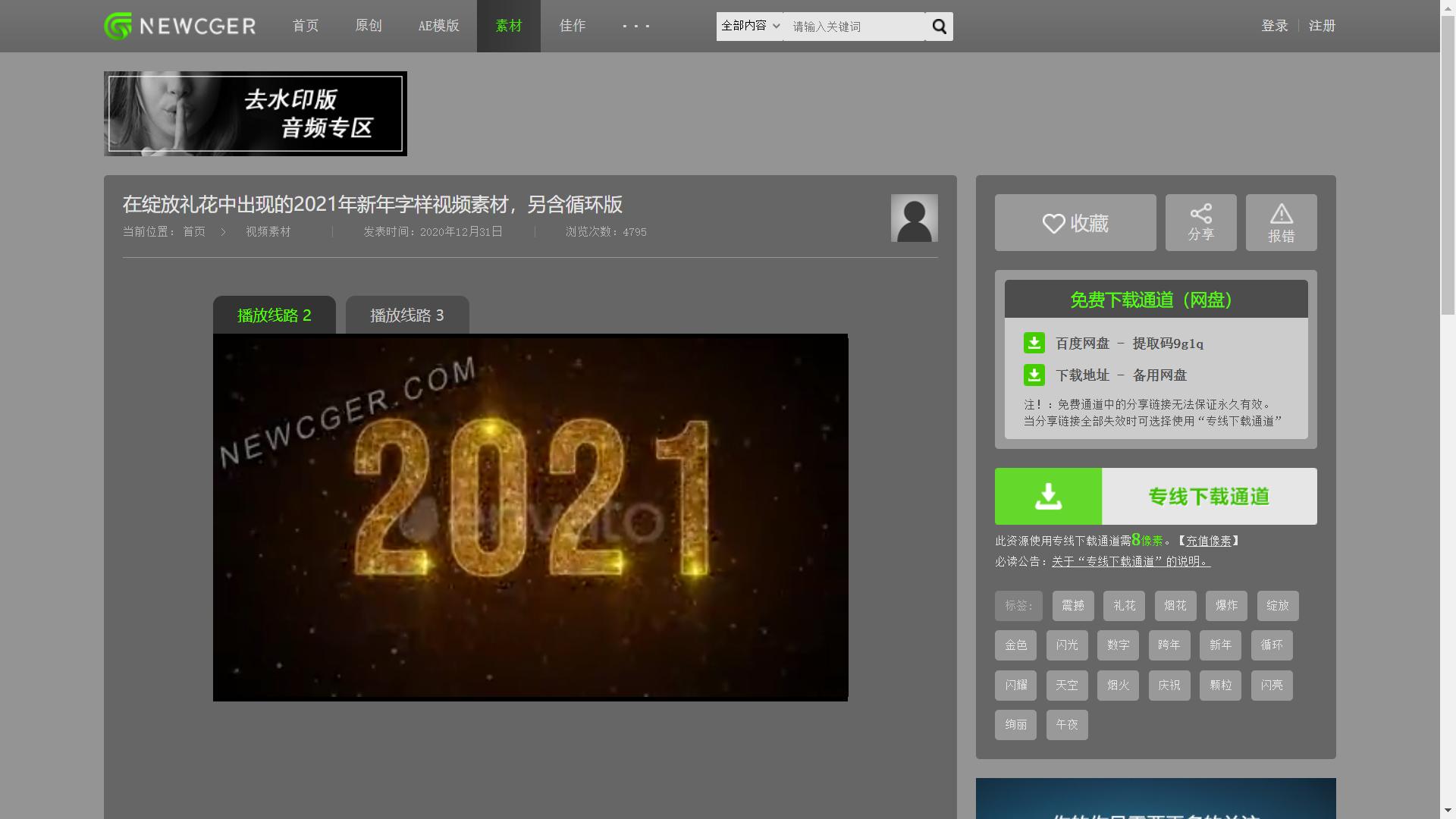This screenshot has height=819, width=1456.
Task: Click the 烟花 tag button
Action: 1175,606
